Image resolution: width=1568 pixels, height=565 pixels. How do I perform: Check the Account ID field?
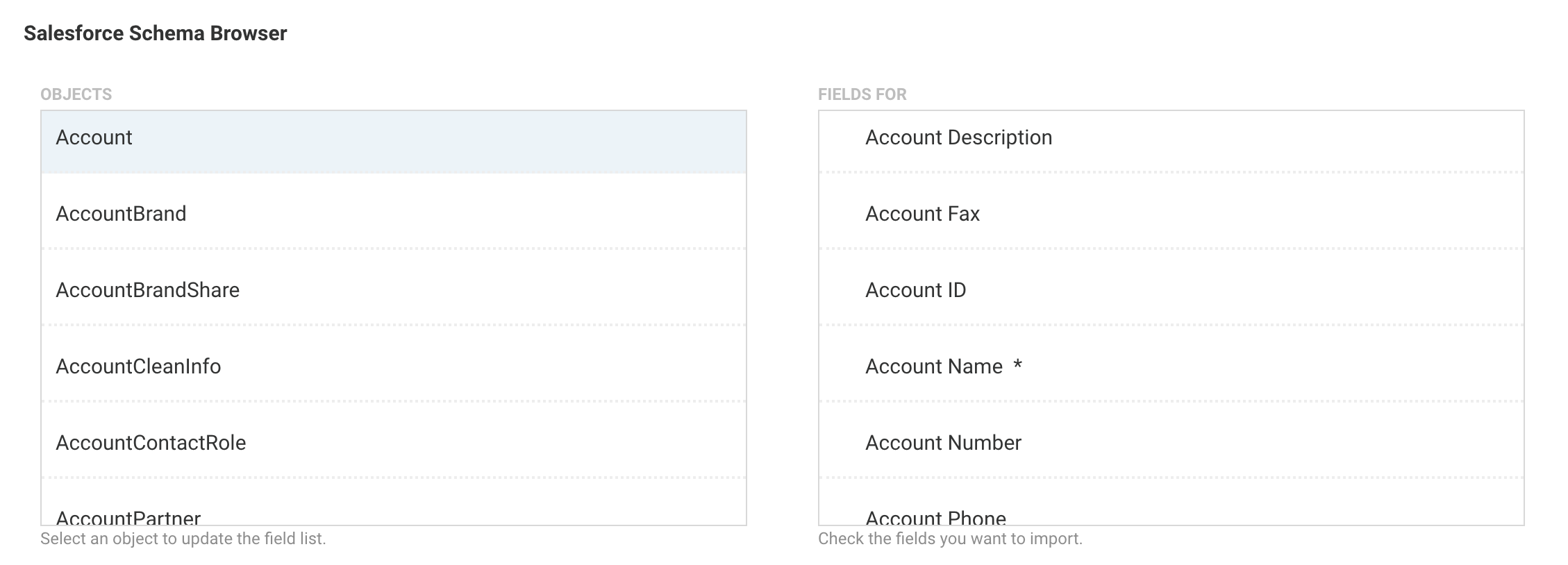point(915,291)
